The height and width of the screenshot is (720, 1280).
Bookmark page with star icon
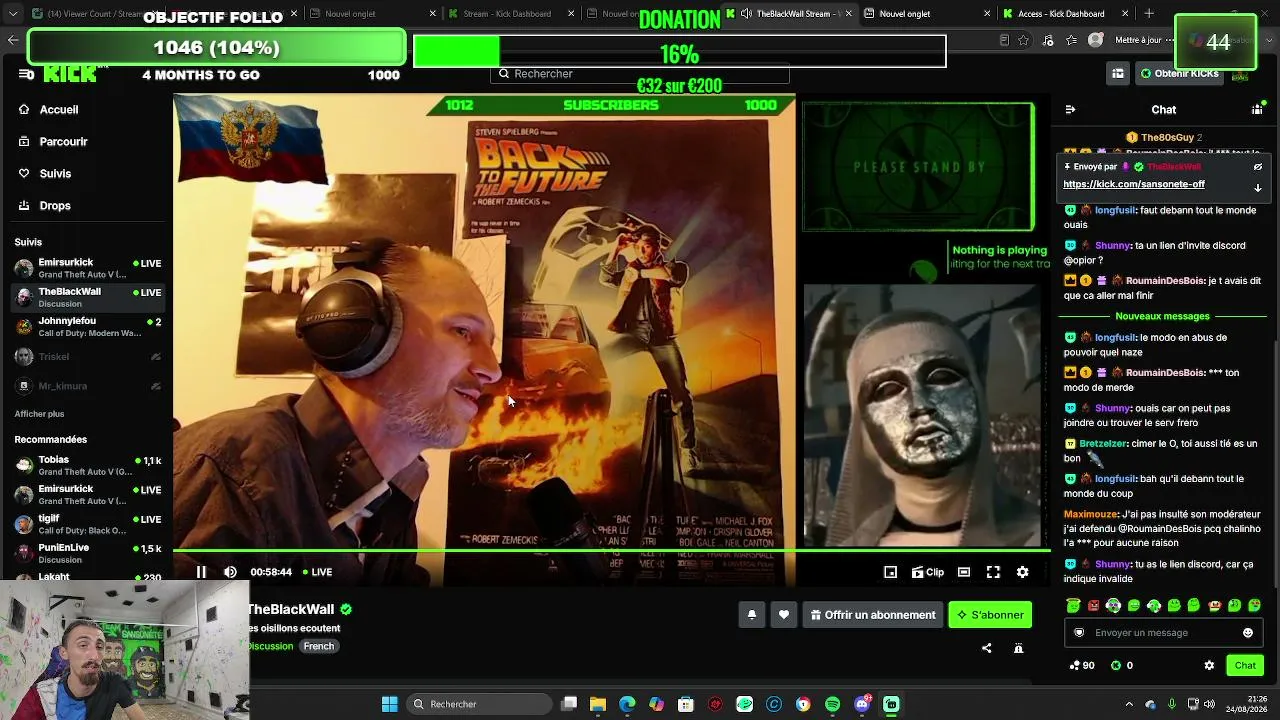[1023, 40]
